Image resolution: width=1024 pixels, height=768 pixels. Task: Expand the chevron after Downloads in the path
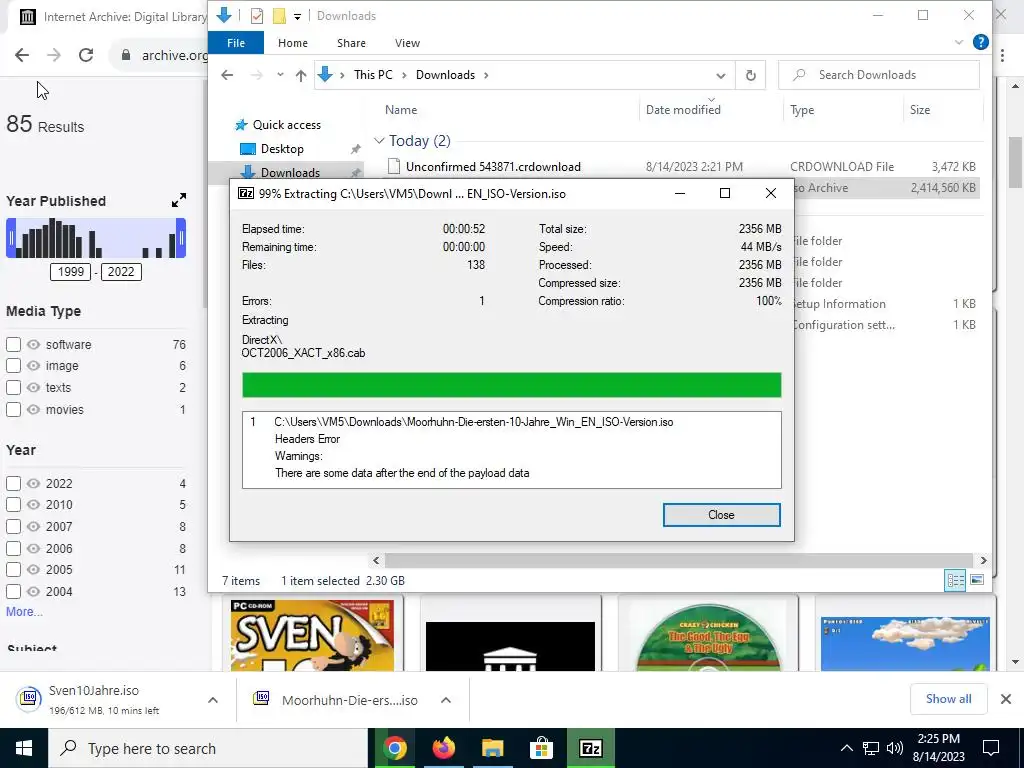coord(486,75)
